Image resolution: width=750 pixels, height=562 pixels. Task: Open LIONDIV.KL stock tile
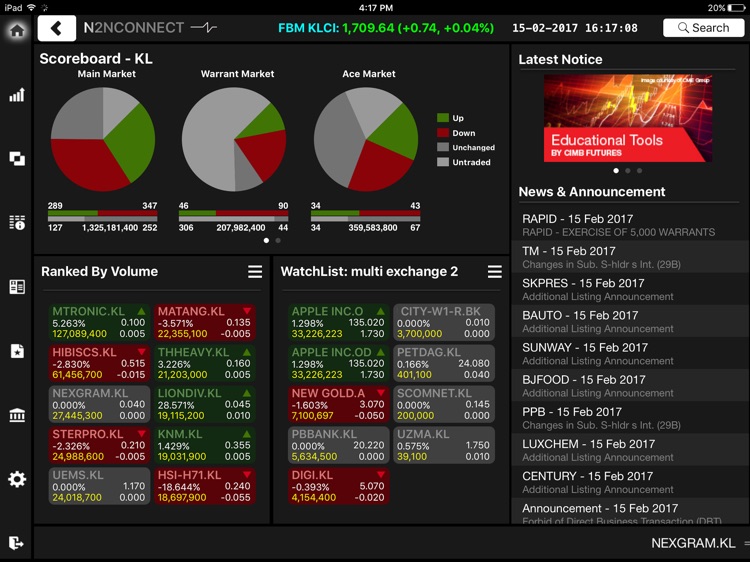205,404
